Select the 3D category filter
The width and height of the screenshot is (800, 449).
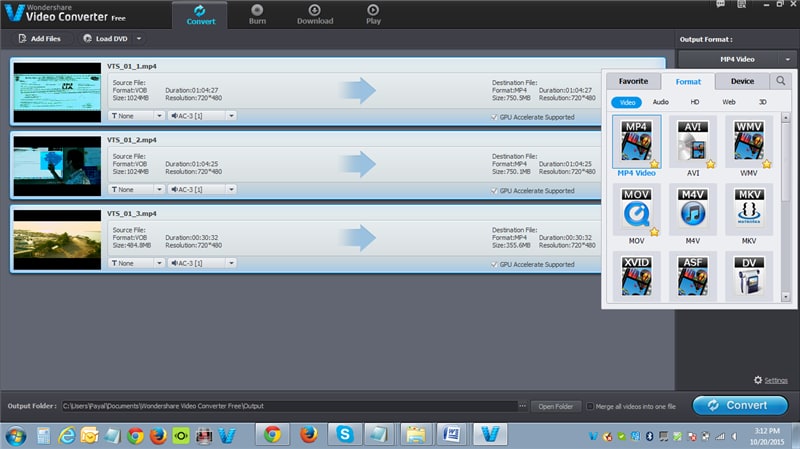tap(763, 102)
